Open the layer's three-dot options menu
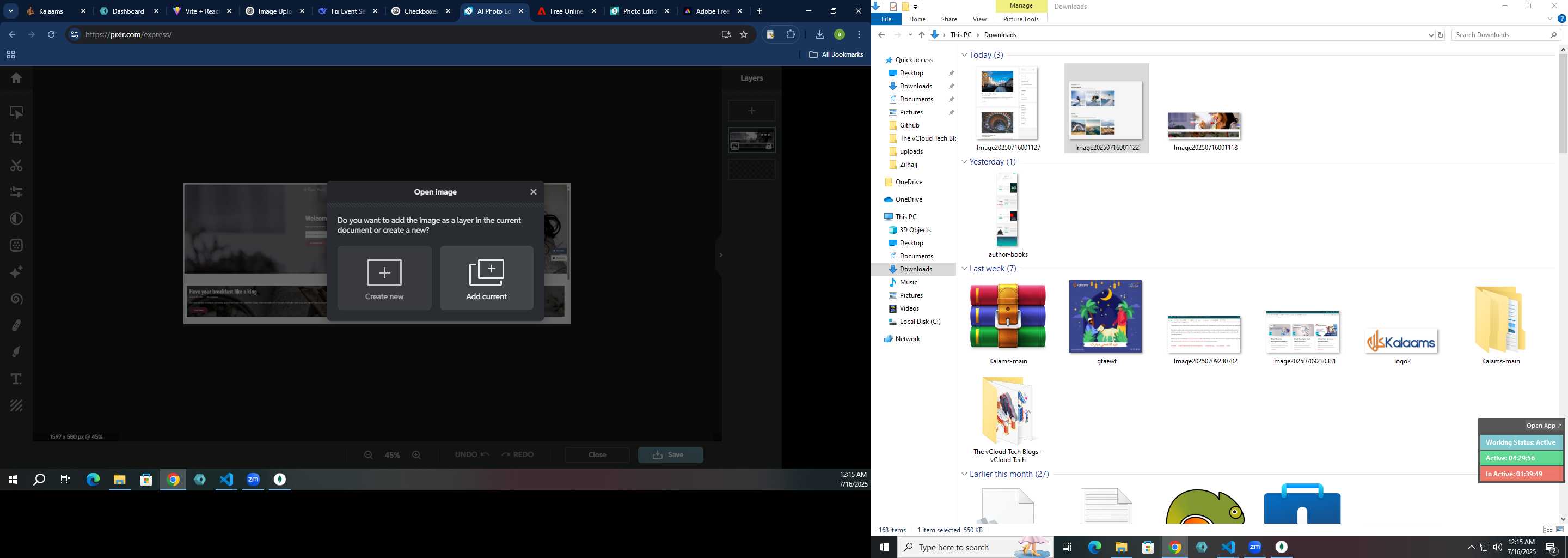Viewport: 1568px width, 558px height. [x=765, y=135]
